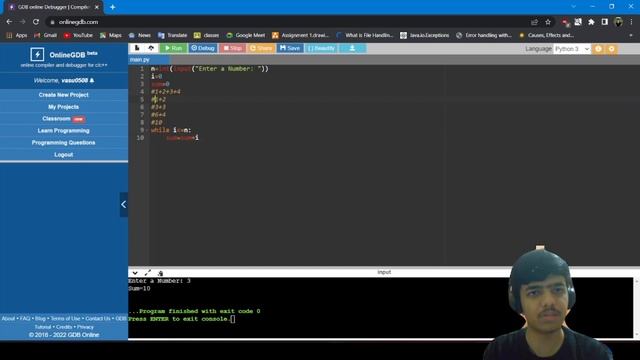Viewport: 640px width, 360px height.
Task: Click the About link in footer
Action: [x=9, y=318]
